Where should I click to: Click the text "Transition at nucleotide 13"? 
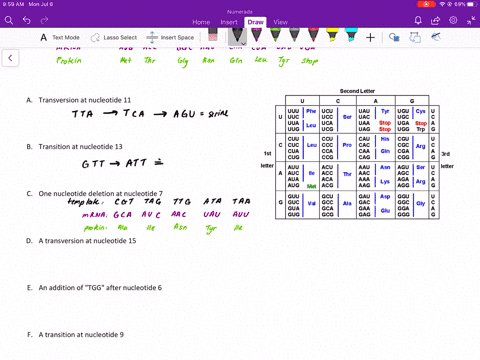pos(80,147)
